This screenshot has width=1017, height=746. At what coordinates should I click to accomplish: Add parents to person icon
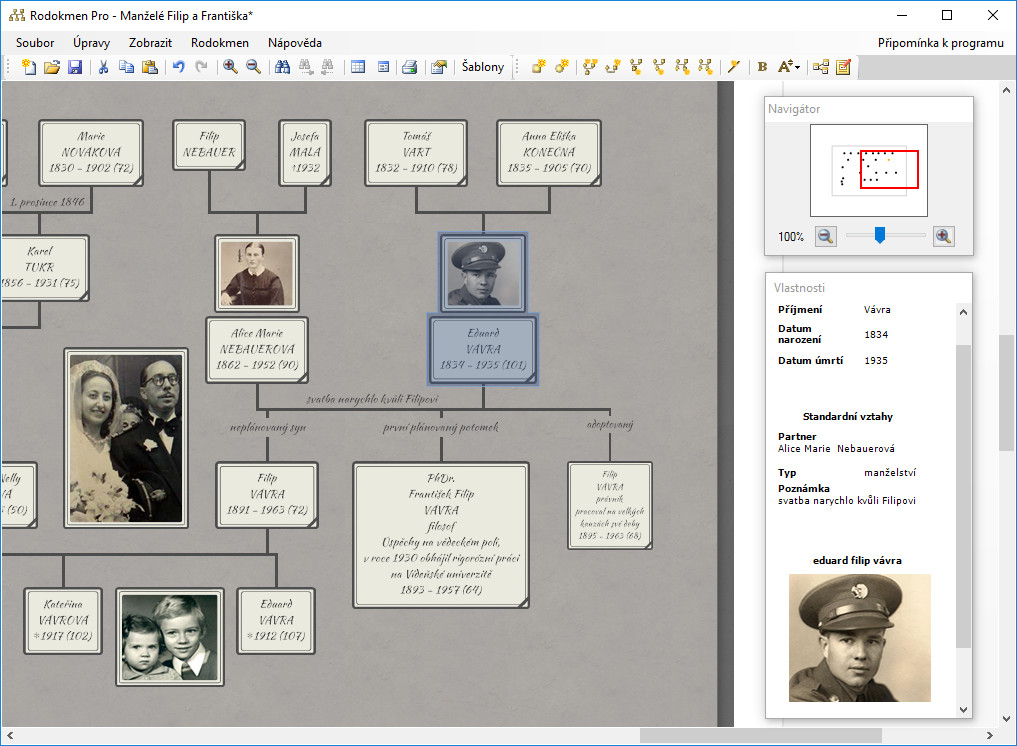pyautogui.click(x=590, y=67)
